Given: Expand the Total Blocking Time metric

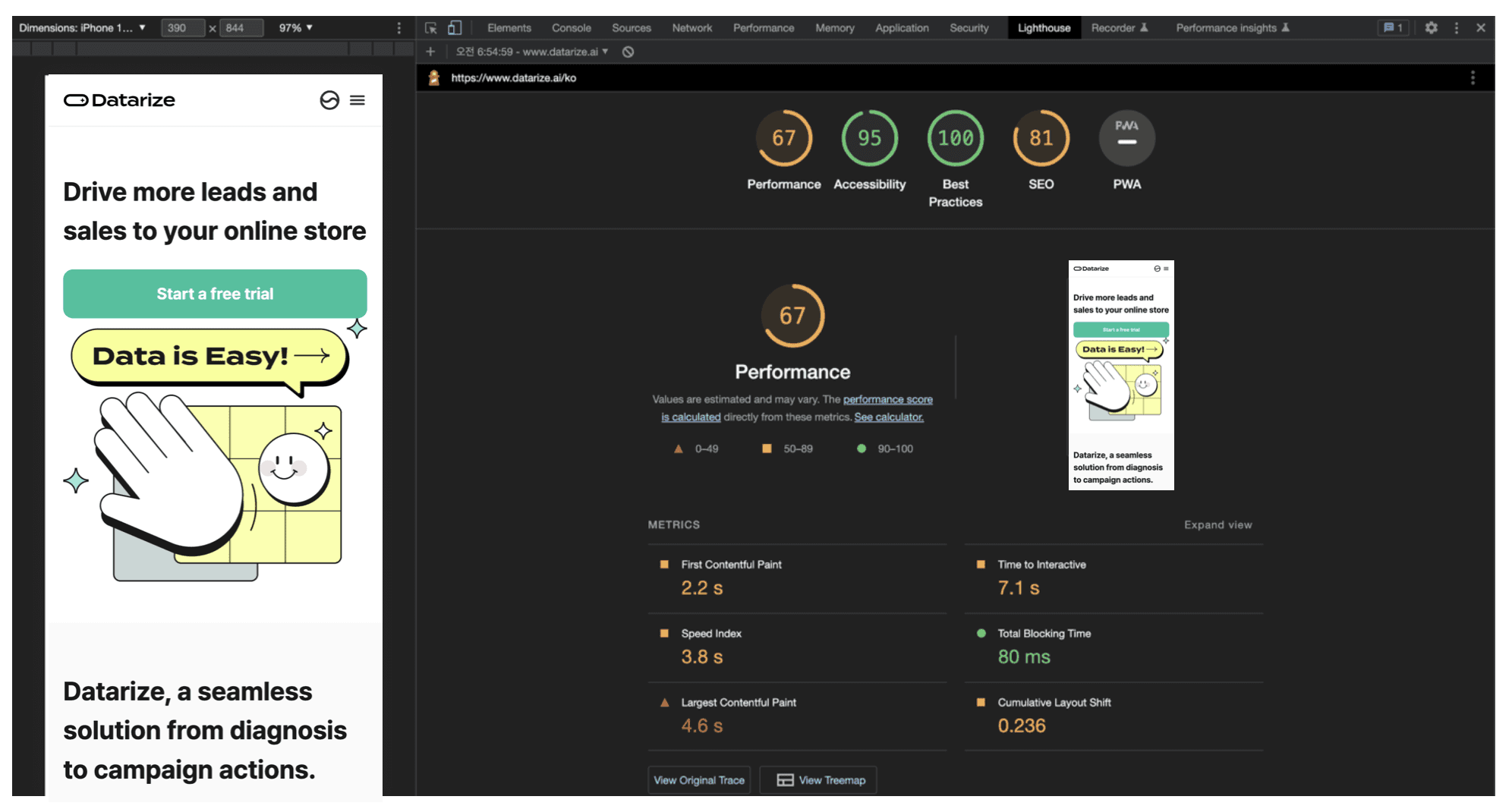Looking at the screenshot, I should [x=1114, y=647].
